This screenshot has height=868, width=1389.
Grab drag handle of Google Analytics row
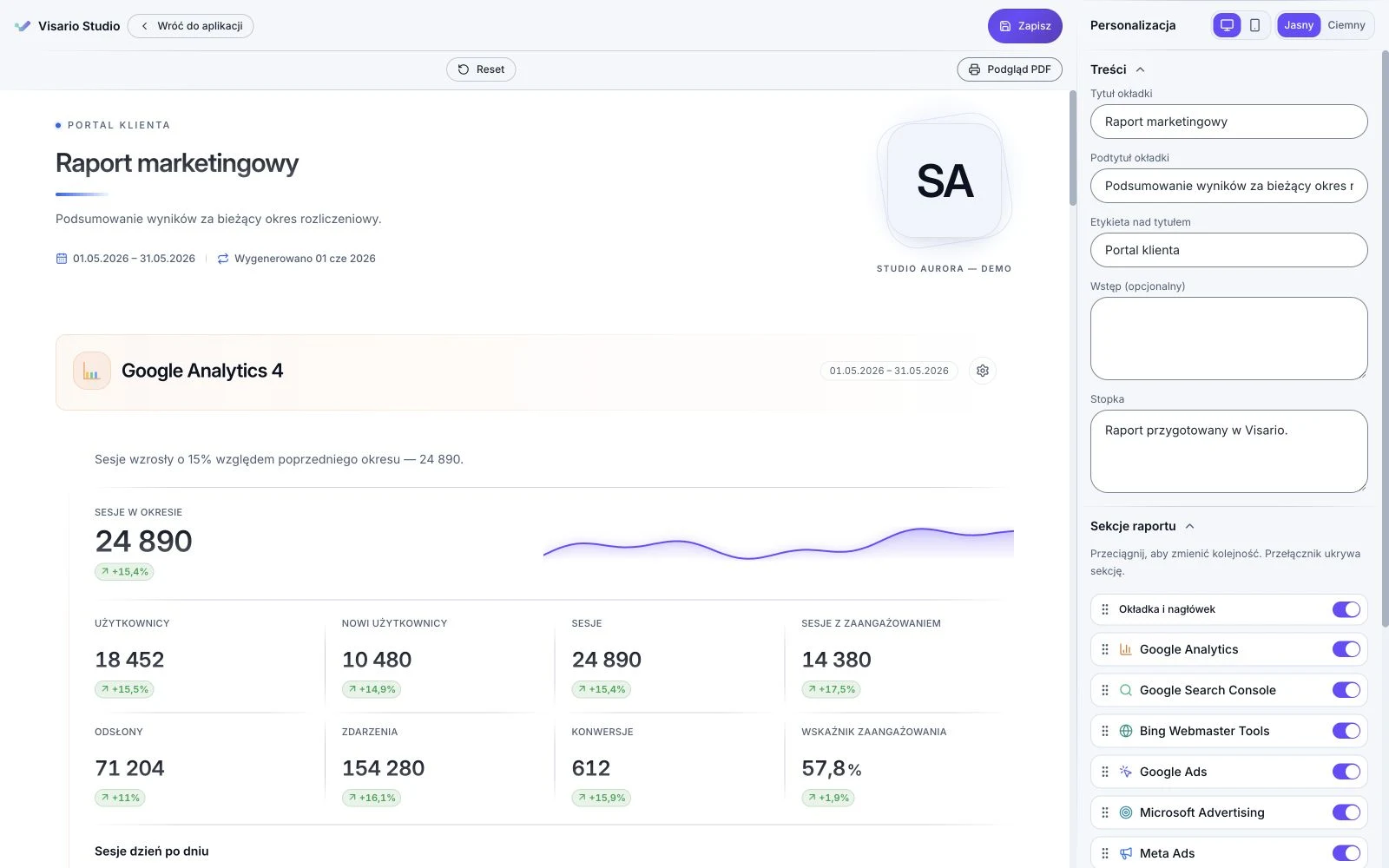coord(1105,649)
